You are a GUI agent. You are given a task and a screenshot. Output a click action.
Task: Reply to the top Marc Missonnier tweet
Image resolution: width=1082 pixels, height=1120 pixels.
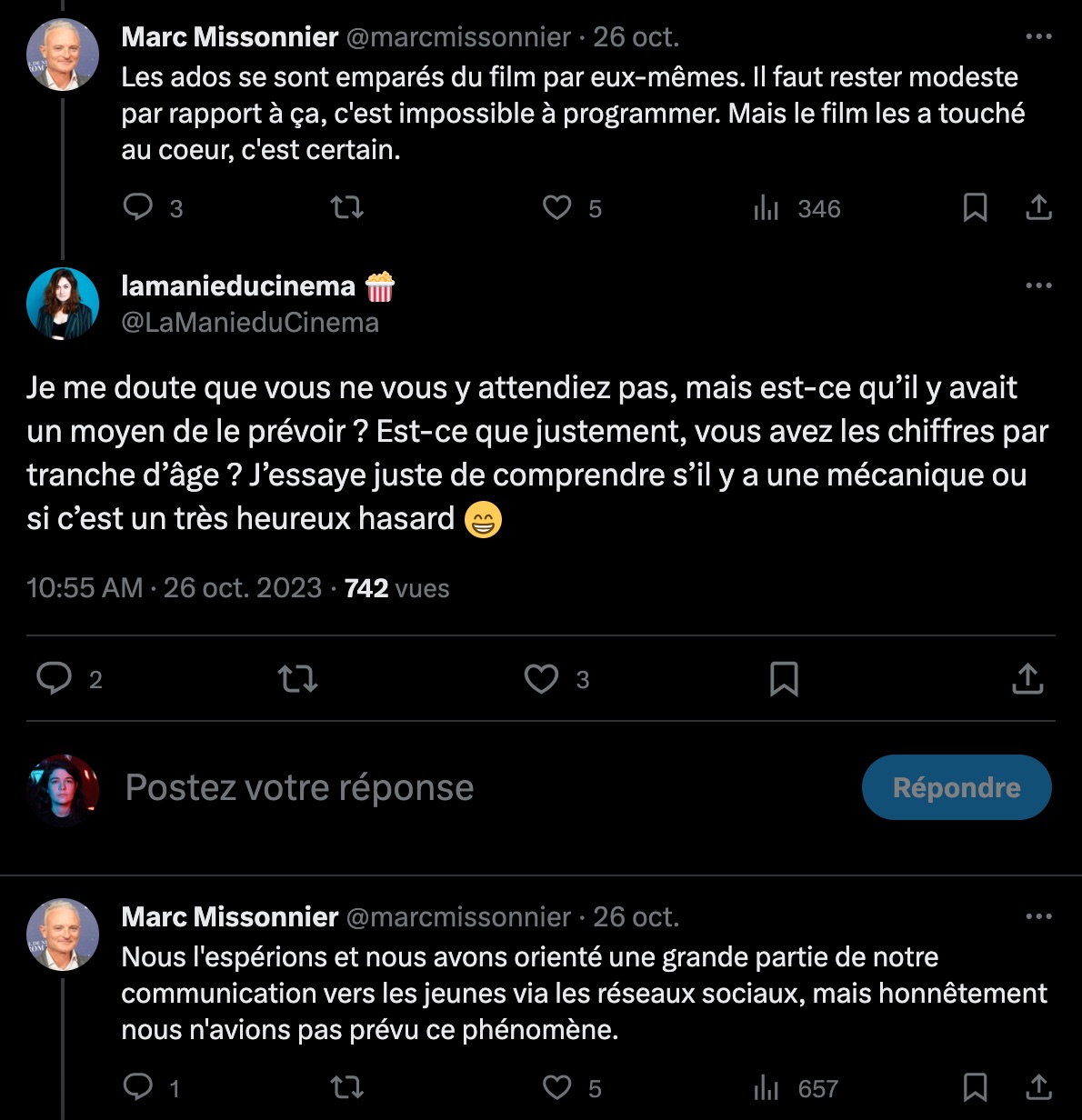coord(138,208)
